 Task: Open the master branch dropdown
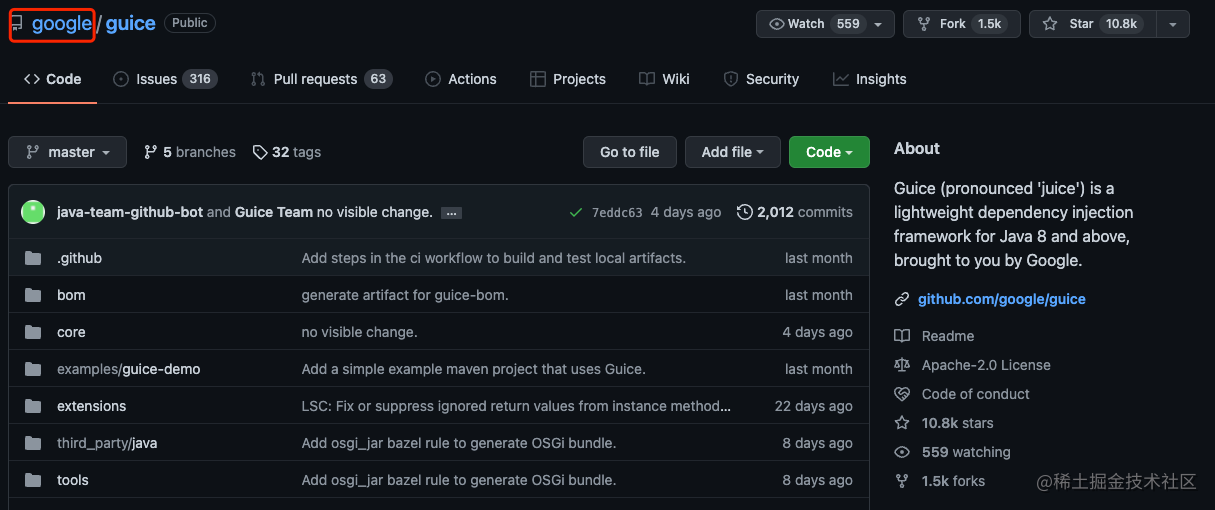click(x=68, y=152)
